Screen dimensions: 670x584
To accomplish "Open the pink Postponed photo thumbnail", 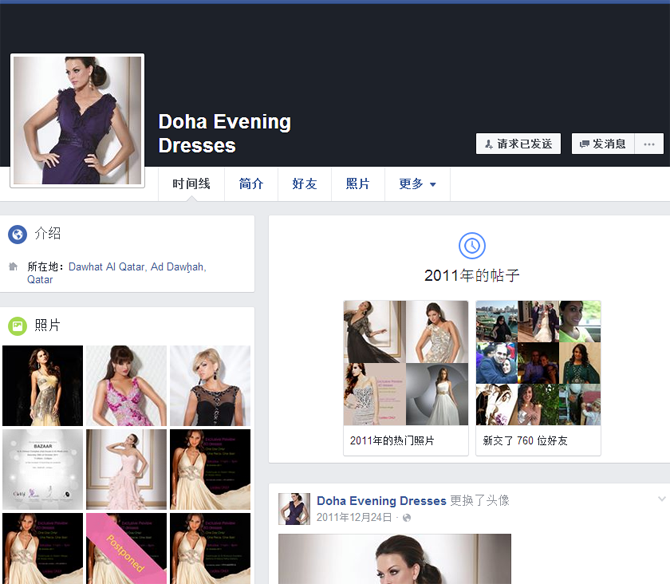I will coord(126,548).
